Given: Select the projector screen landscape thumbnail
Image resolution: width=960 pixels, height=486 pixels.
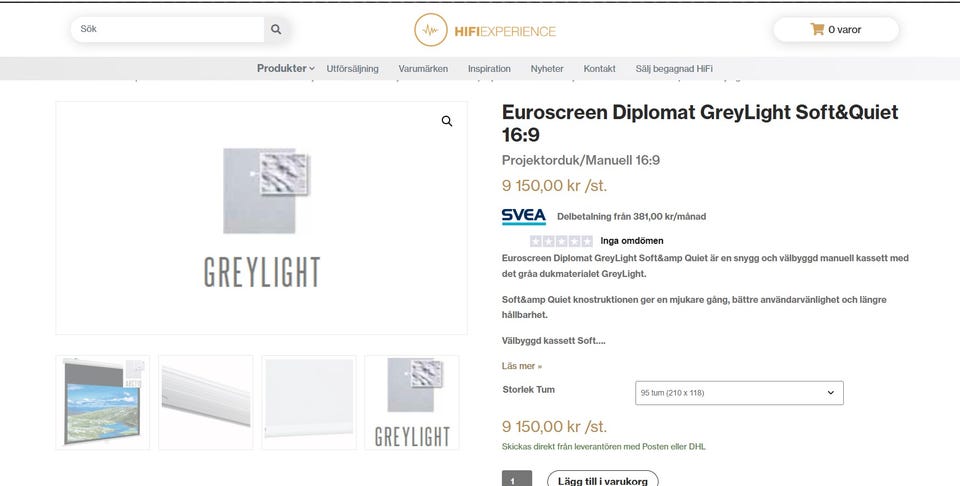Looking at the screenshot, I should point(103,402).
